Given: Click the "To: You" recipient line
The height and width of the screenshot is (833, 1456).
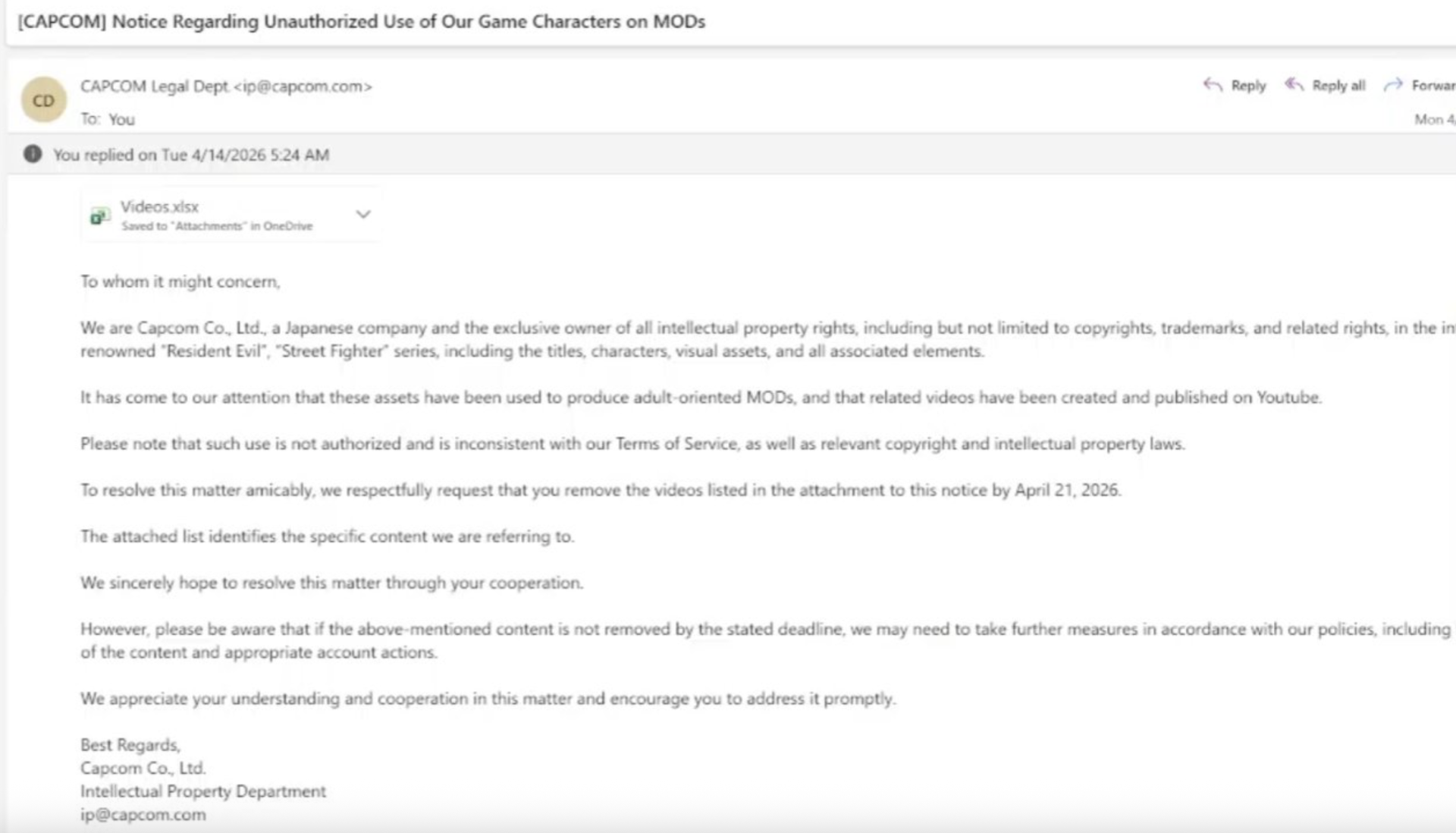Looking at the screenshot, I should (108, 119).
